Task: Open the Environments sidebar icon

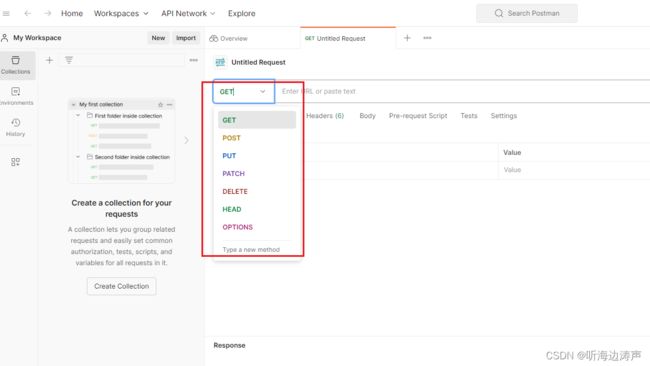Action: pos(16,96)
